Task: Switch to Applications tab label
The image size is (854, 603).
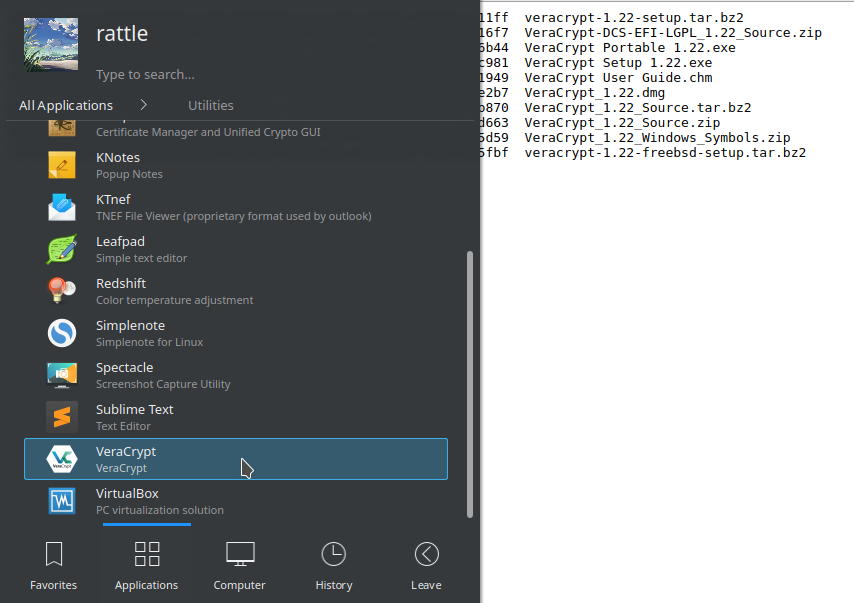Action: (146, 585)
